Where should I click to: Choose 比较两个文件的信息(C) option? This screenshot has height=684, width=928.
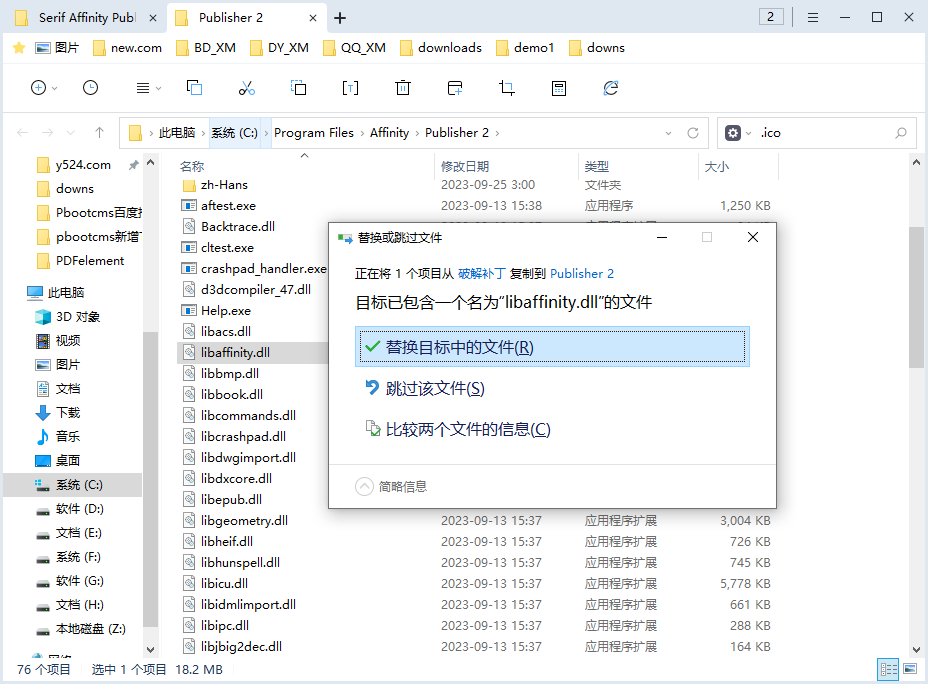(x=552, y=429)
